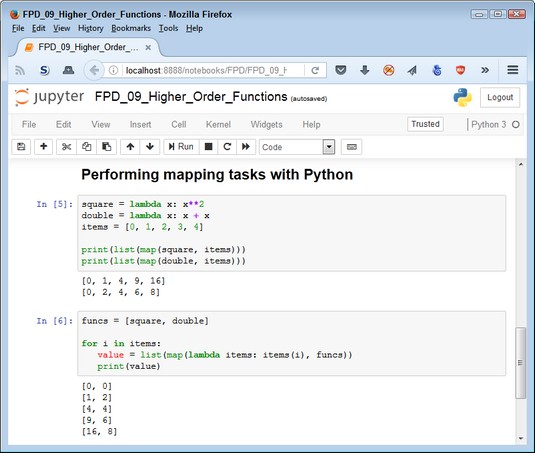Click the red shield adblock icon

click(x=461, y=70)
